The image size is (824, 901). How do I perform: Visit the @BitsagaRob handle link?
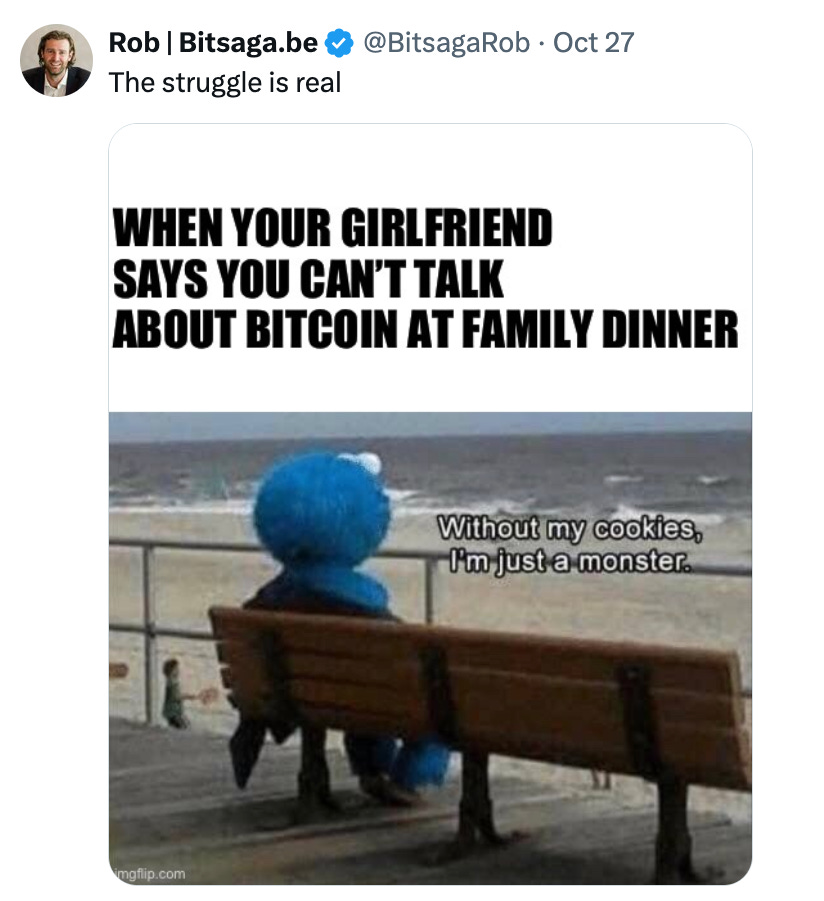446,43
